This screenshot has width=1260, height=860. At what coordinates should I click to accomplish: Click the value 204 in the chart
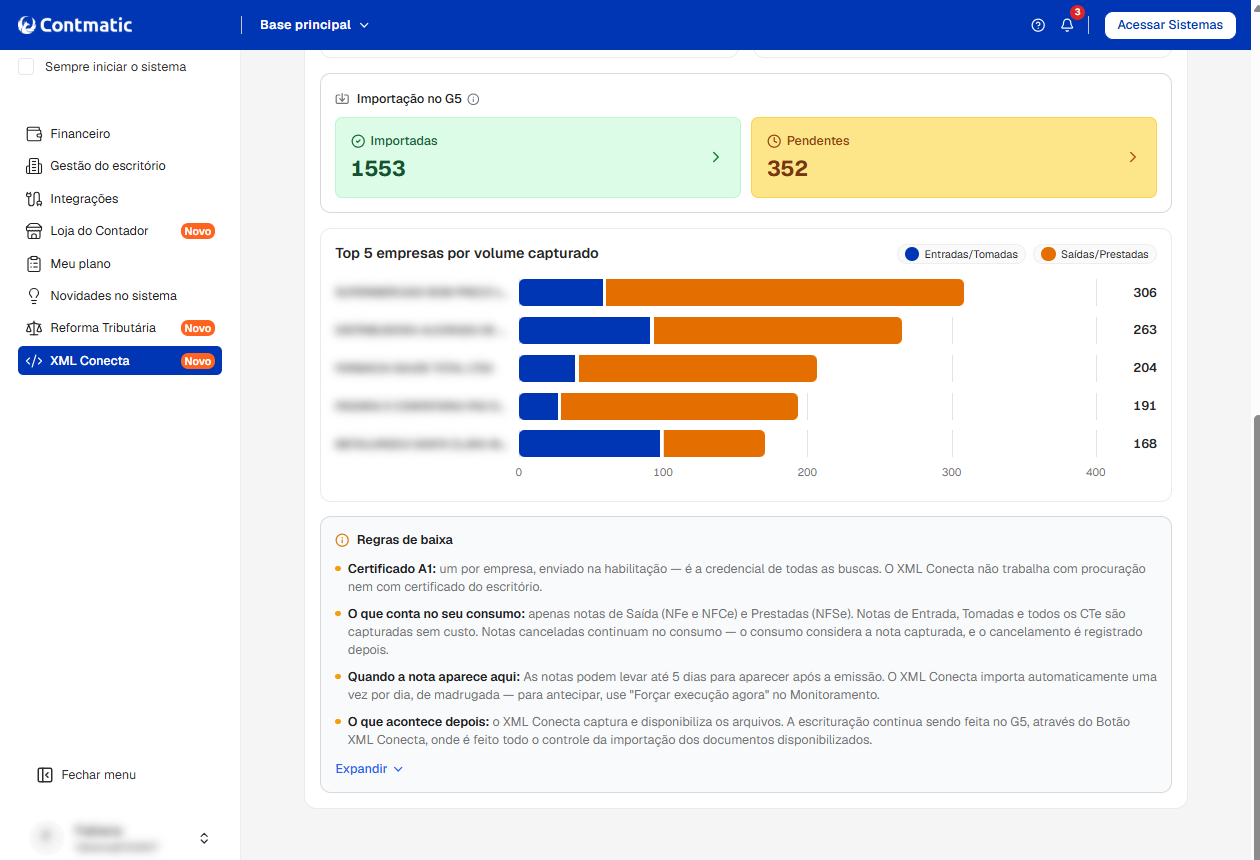pyautogui.click(x=1145, y=368)
